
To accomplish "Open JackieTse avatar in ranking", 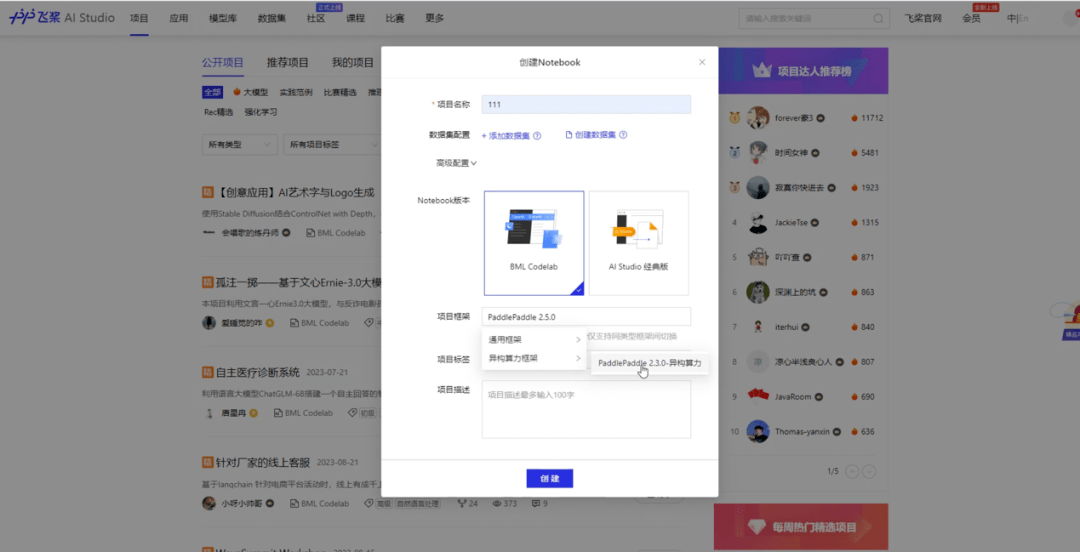I will 758,223.
